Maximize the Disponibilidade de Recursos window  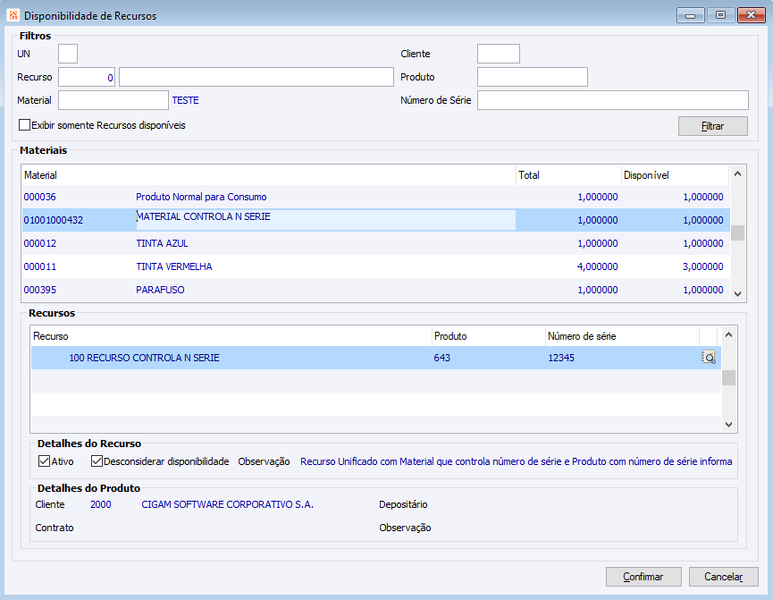pyautogui.click(x=720, y=15)
